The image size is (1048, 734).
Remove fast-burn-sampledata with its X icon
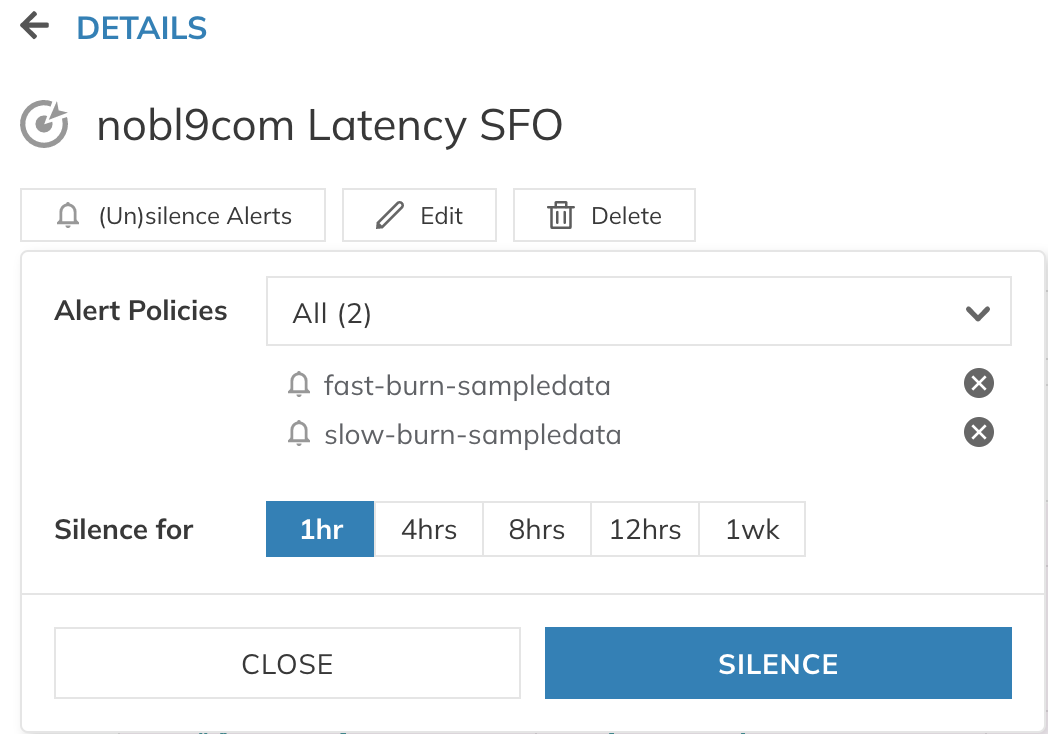pyautogui.click(x=978, y=383)
